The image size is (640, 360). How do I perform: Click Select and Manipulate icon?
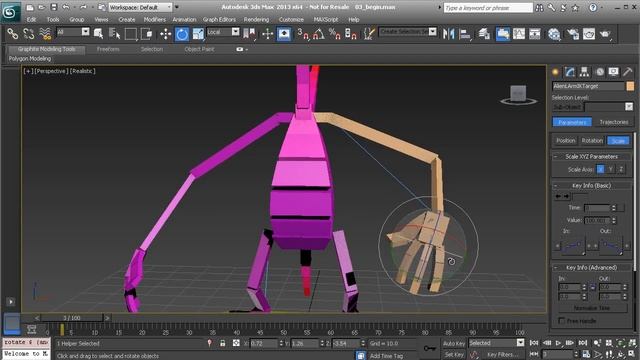(x=267, y=33)
